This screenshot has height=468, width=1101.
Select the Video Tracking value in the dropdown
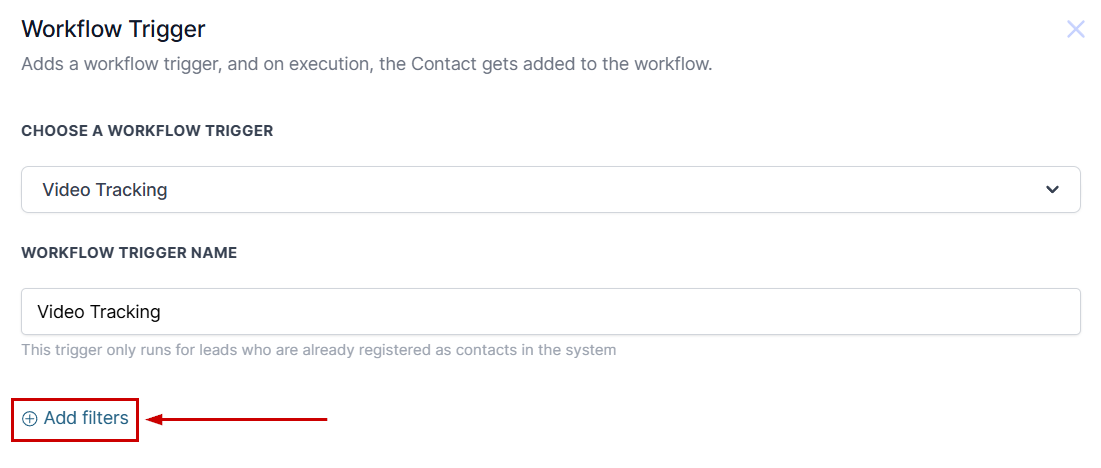[x=105, y=190]
